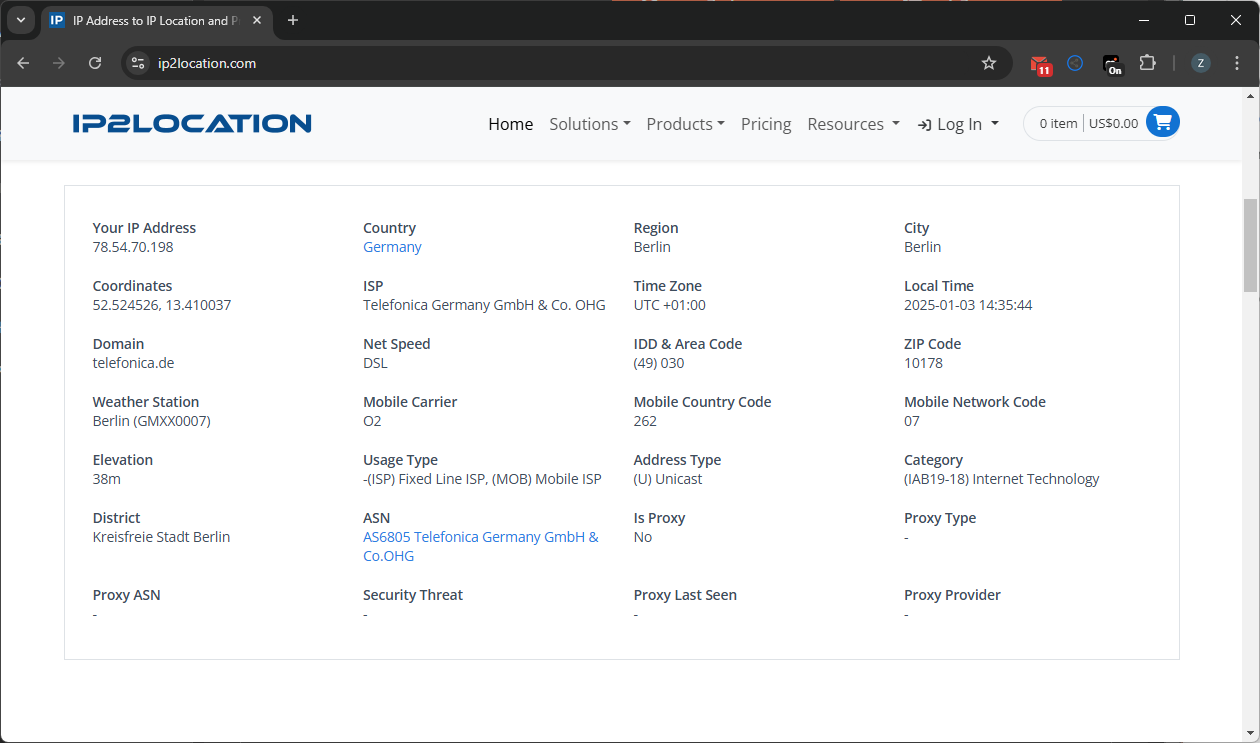Reload the page
Screen dimensions: 1260x743
(95, 63)
